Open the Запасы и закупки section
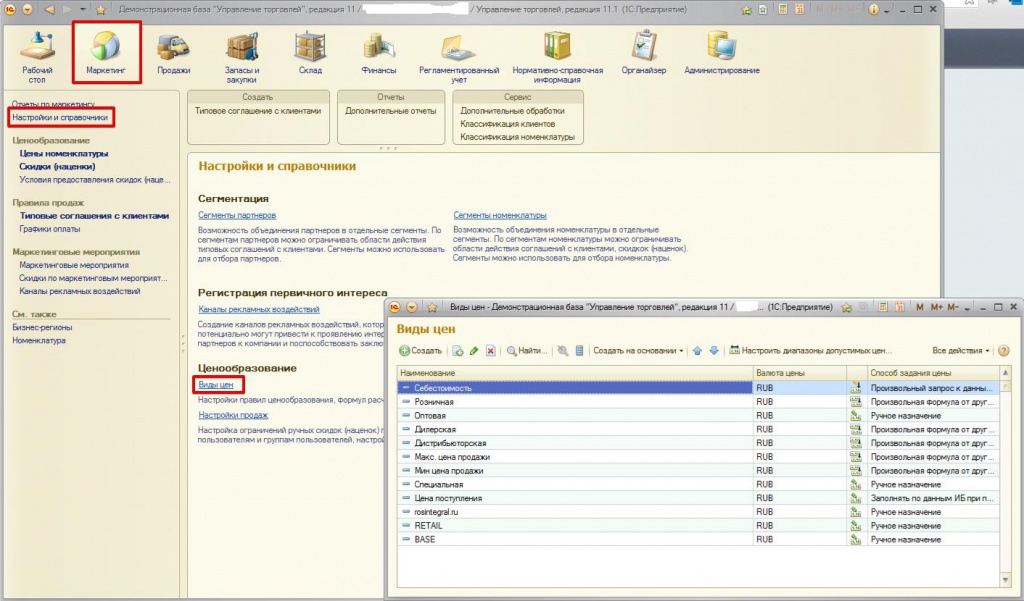 point(242,57)
